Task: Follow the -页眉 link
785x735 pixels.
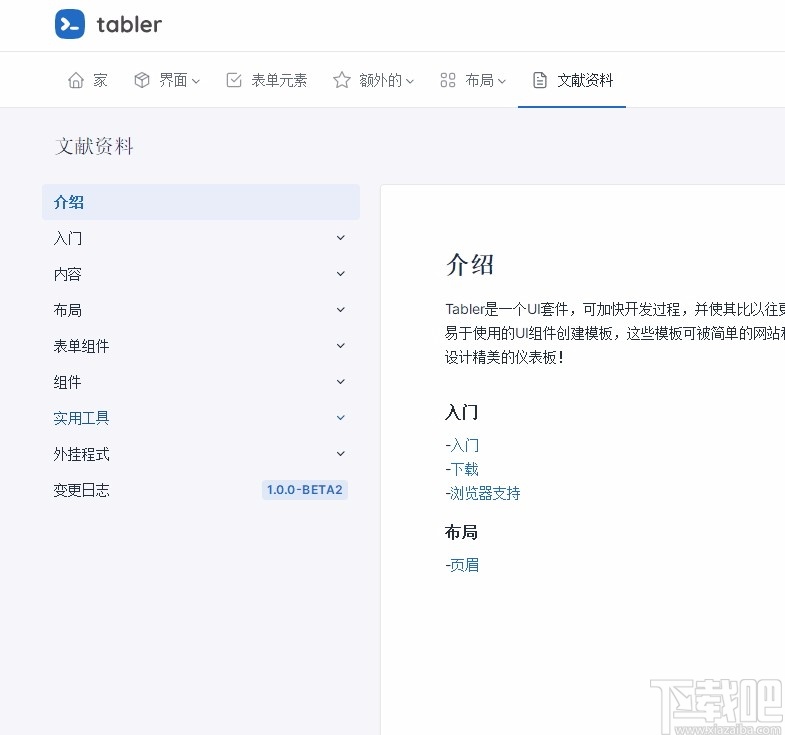Action: 462,565
